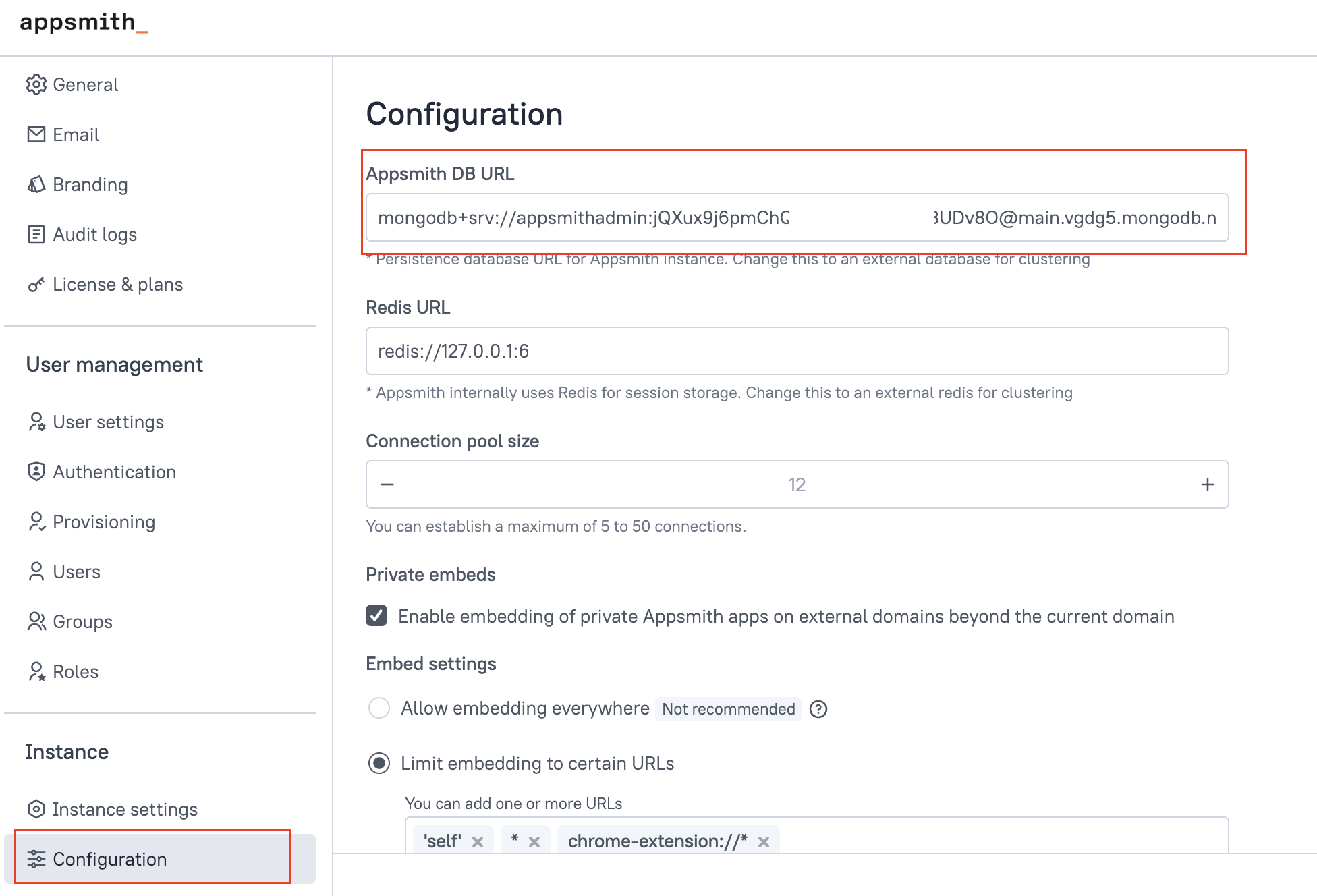Click the License & plans key icon
1317x896 pixels.
(x=36, y=285)
